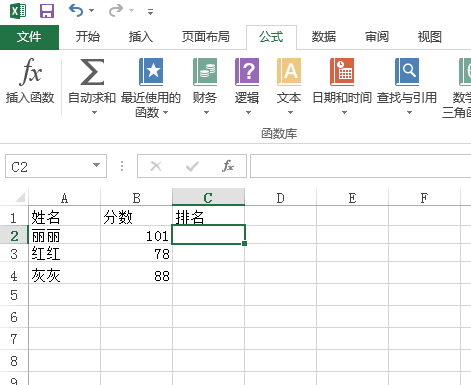471x385 pixels.
Task: Undo the last action
Action: click(76, 11)
